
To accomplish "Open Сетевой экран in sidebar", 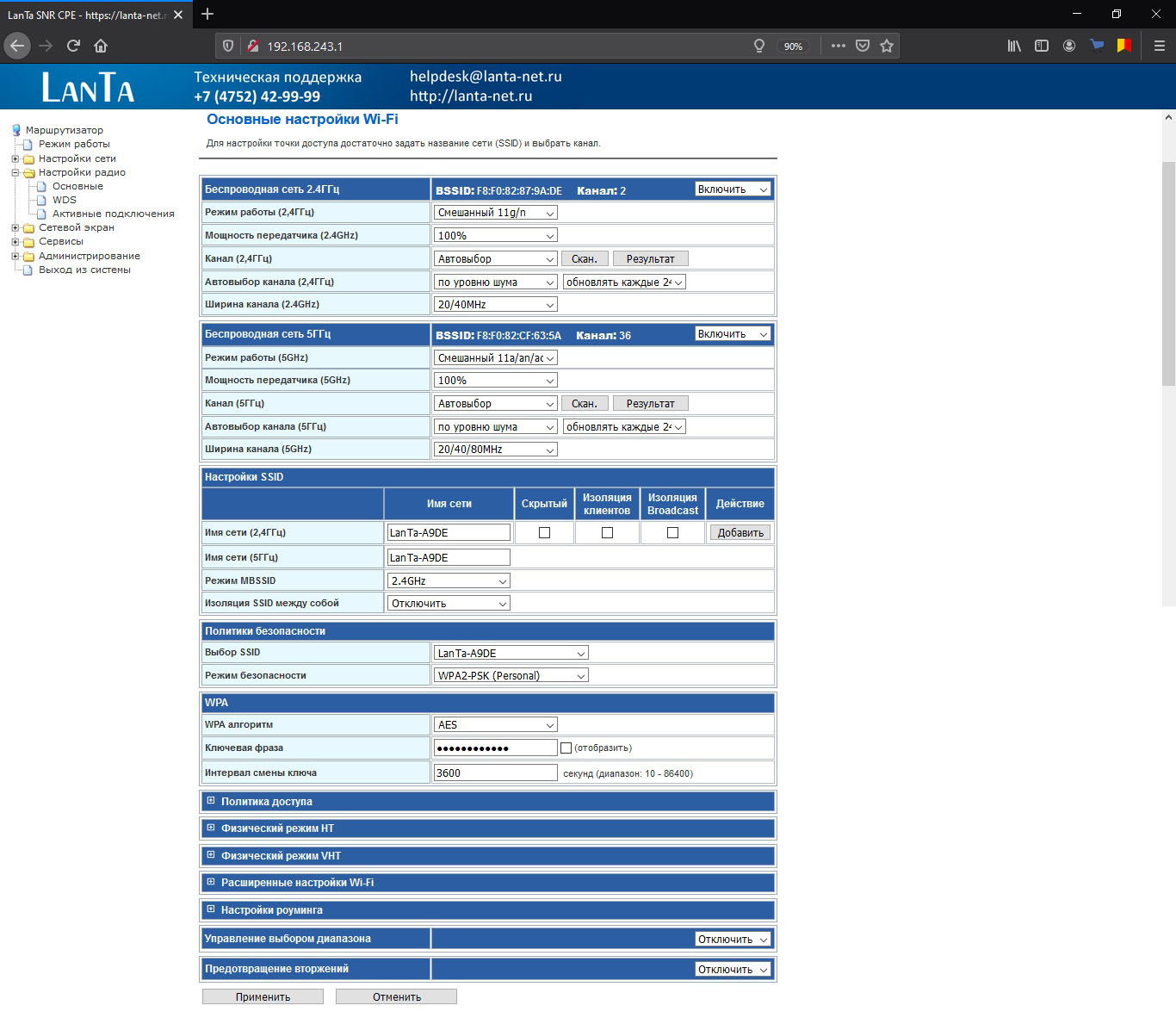I will point(77,227).
